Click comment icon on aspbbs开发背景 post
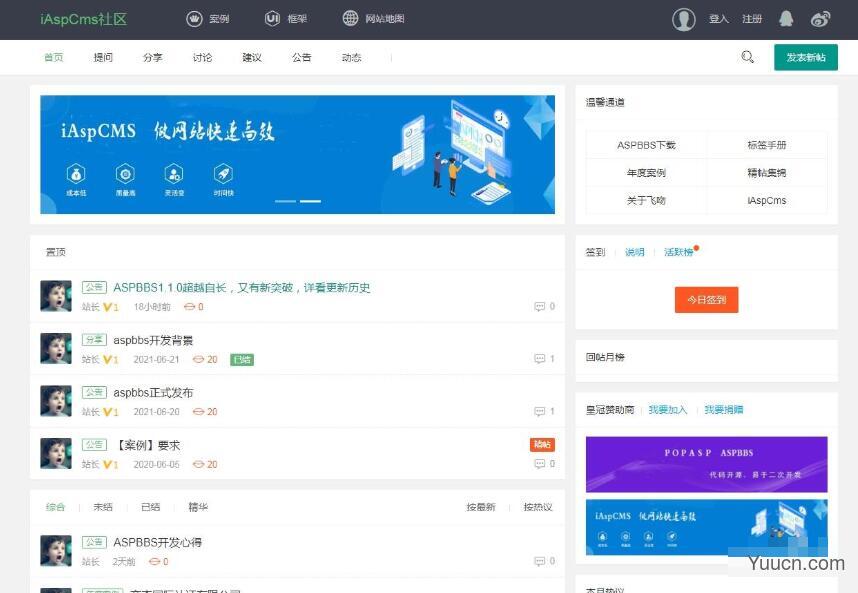This screenshot has height=593, width=858. pyautogui.click(x=540, y=359)
